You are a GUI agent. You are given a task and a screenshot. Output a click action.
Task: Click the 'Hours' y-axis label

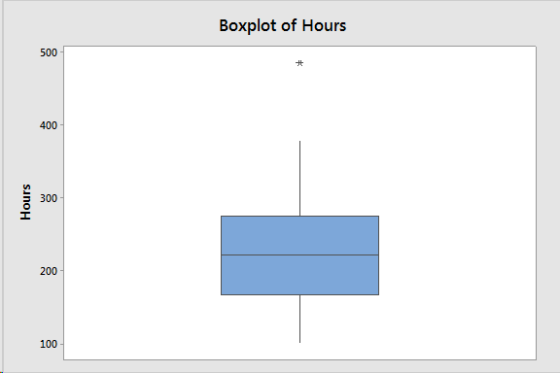coord(26,202)
